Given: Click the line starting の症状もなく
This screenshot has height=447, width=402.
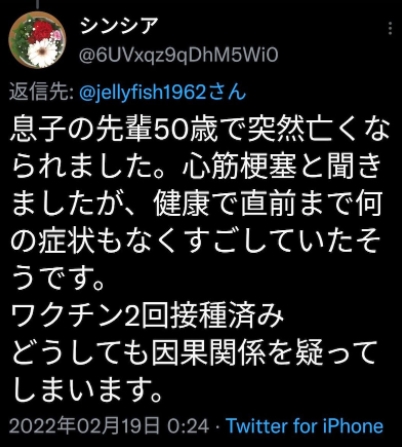Looking at the screenshot, I should (196, 241).
